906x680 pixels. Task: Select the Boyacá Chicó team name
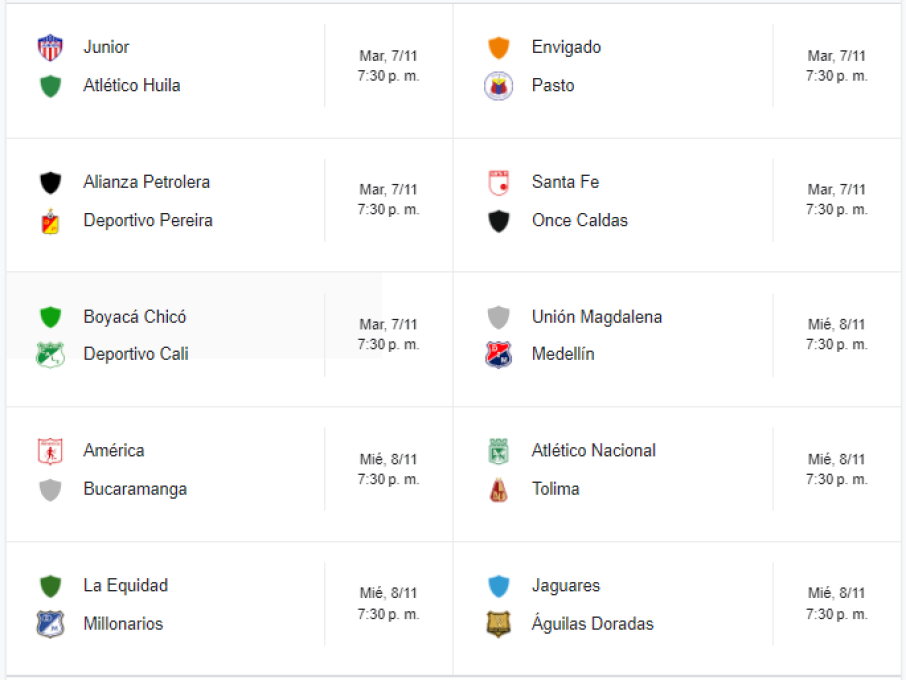pos(134,317)
